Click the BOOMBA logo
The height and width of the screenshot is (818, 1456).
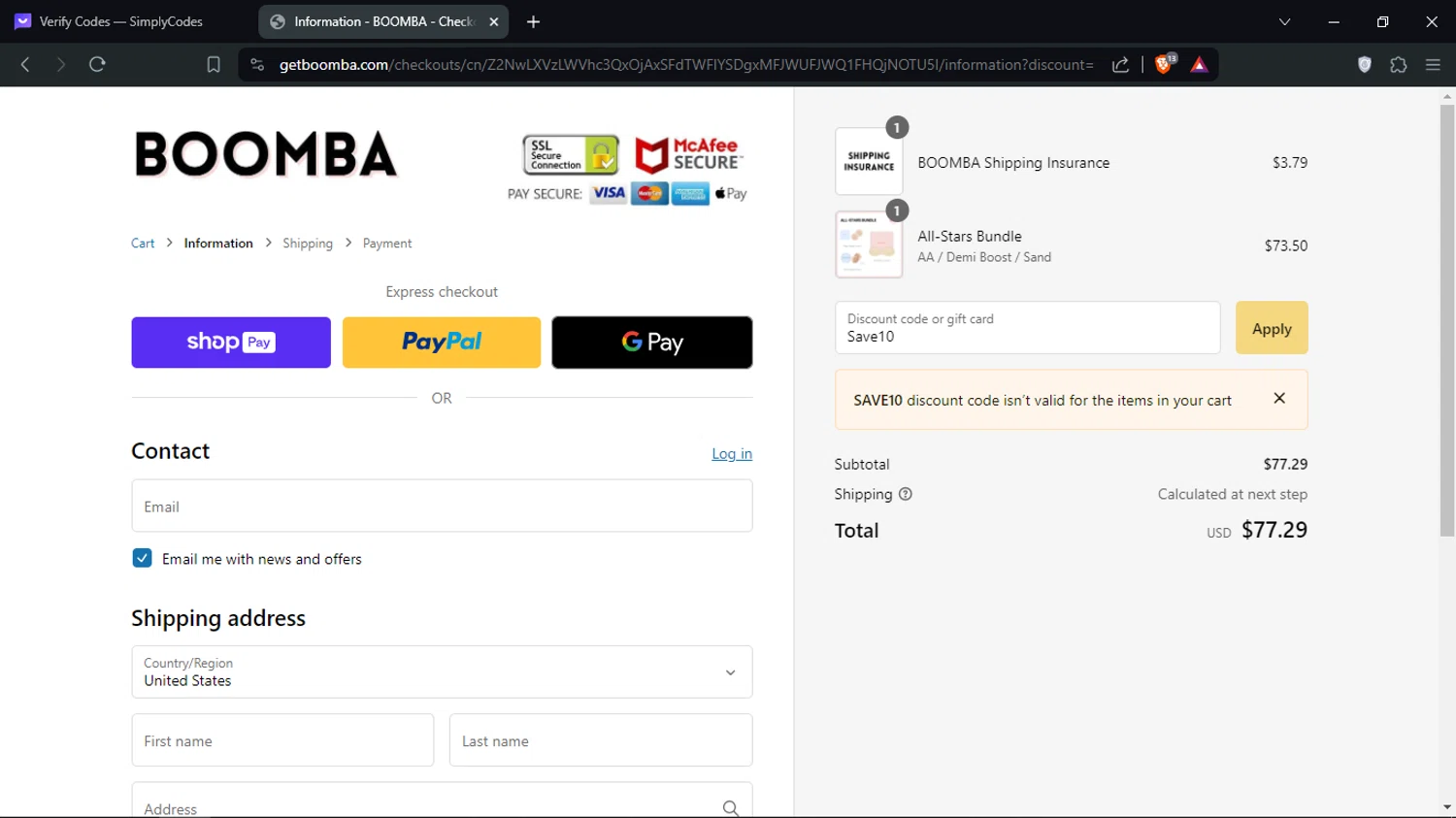coord(265,154)
